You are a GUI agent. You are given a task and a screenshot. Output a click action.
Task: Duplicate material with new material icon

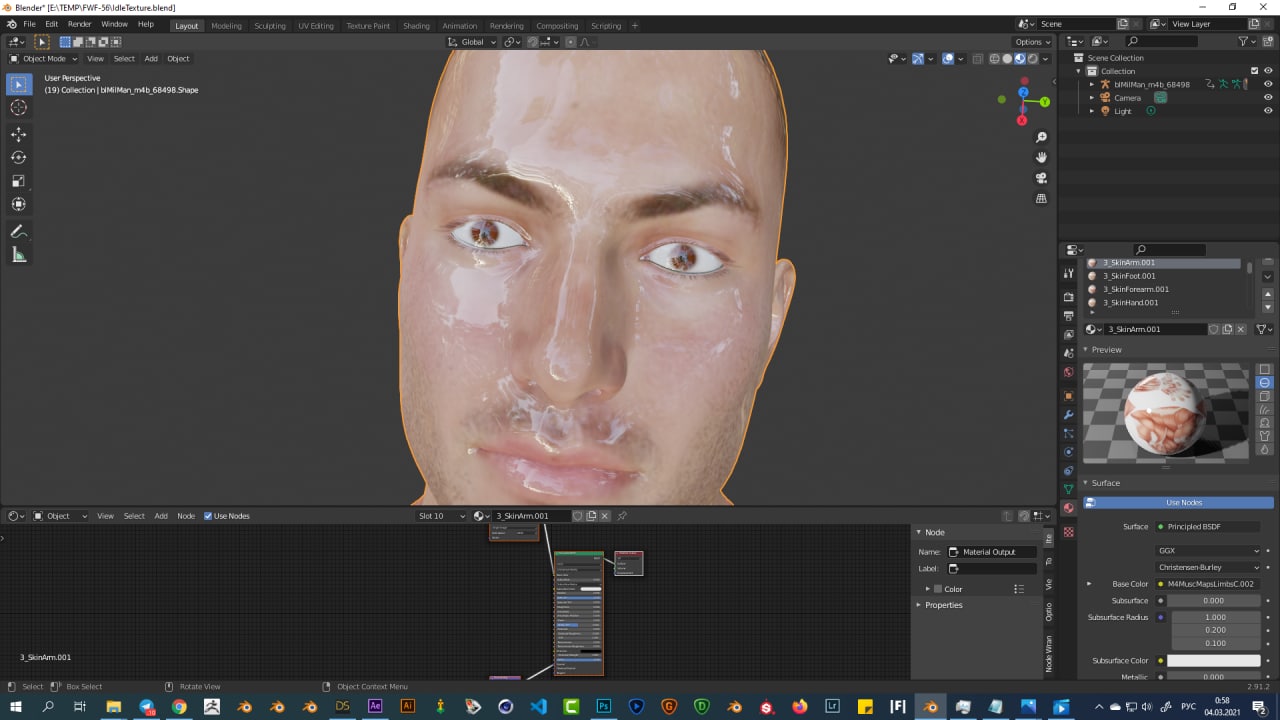(1227, 329)
